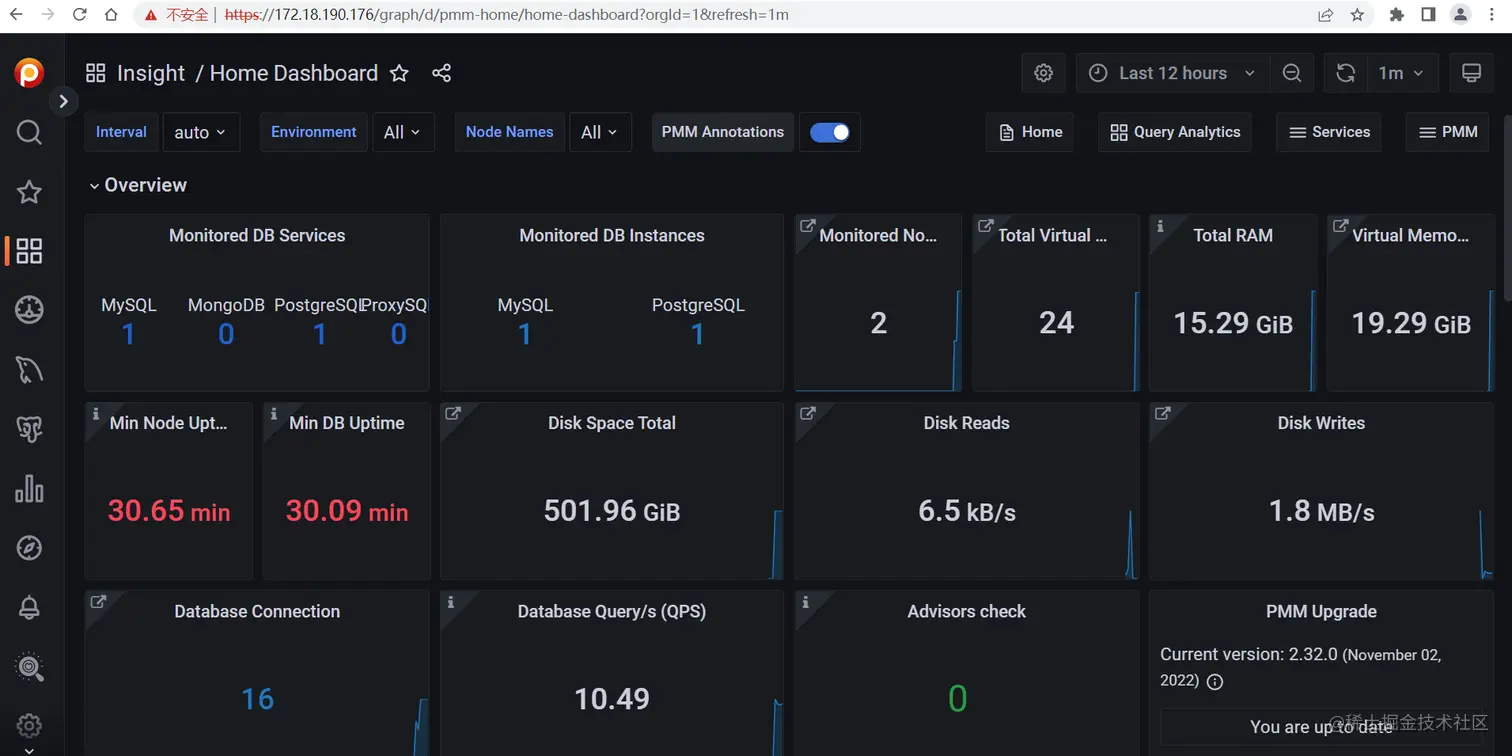This screenshot has height=756, width=1512.
Task: Open the Dashboards icon in the sidebar
Action: pos(30,251)
